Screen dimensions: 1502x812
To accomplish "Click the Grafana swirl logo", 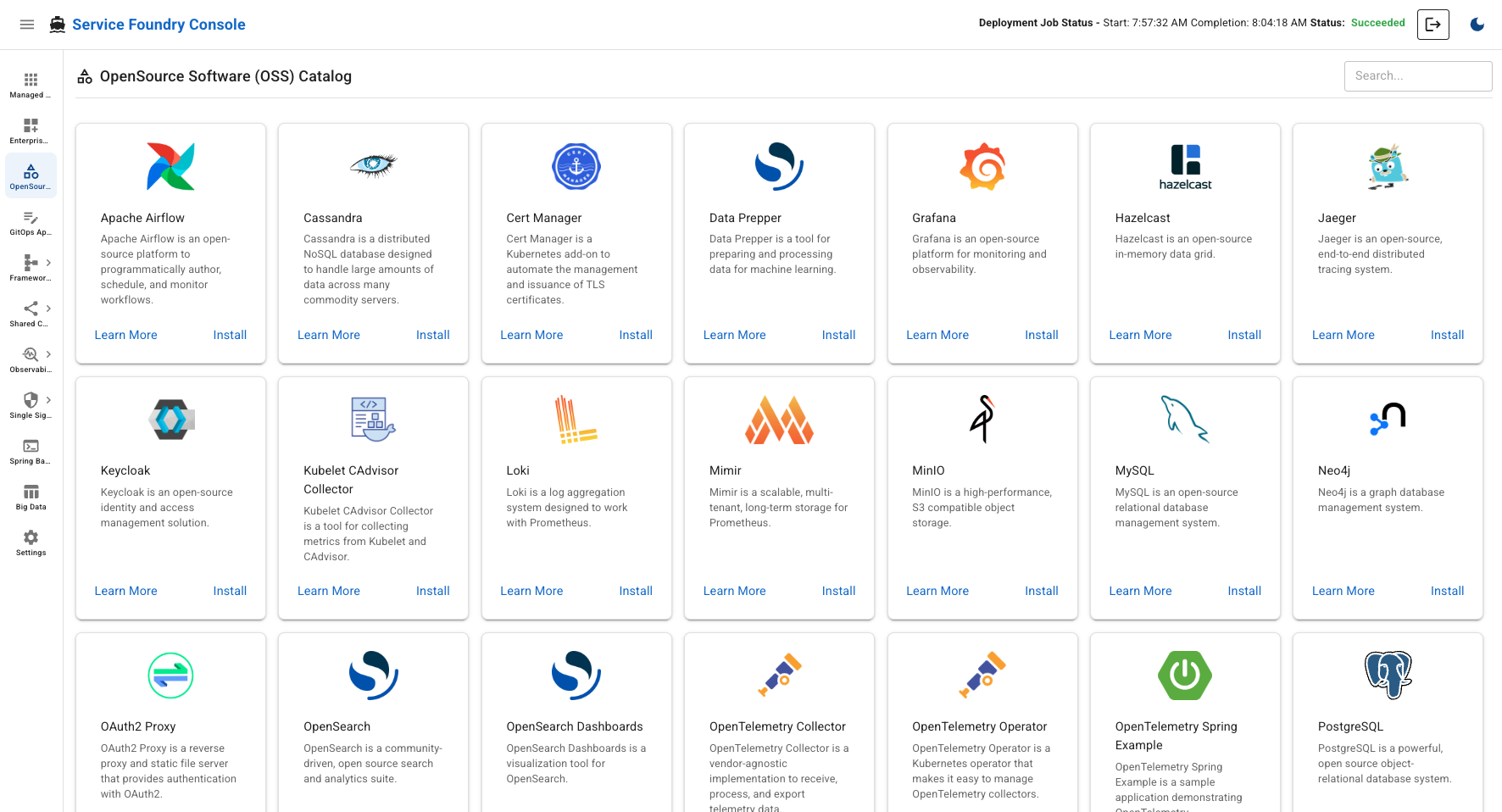I will 982,166.
